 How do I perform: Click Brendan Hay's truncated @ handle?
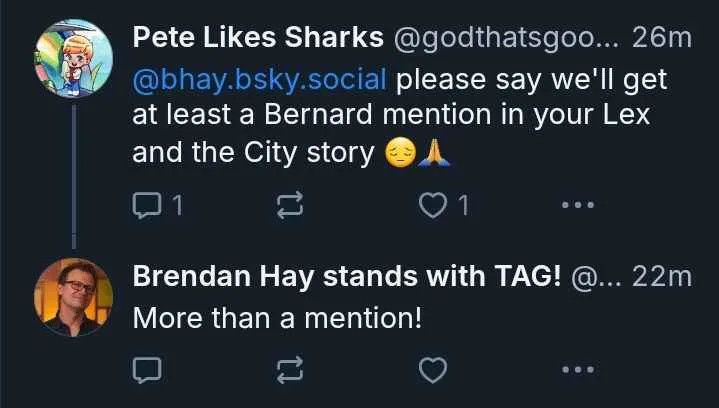pos(596,278)
